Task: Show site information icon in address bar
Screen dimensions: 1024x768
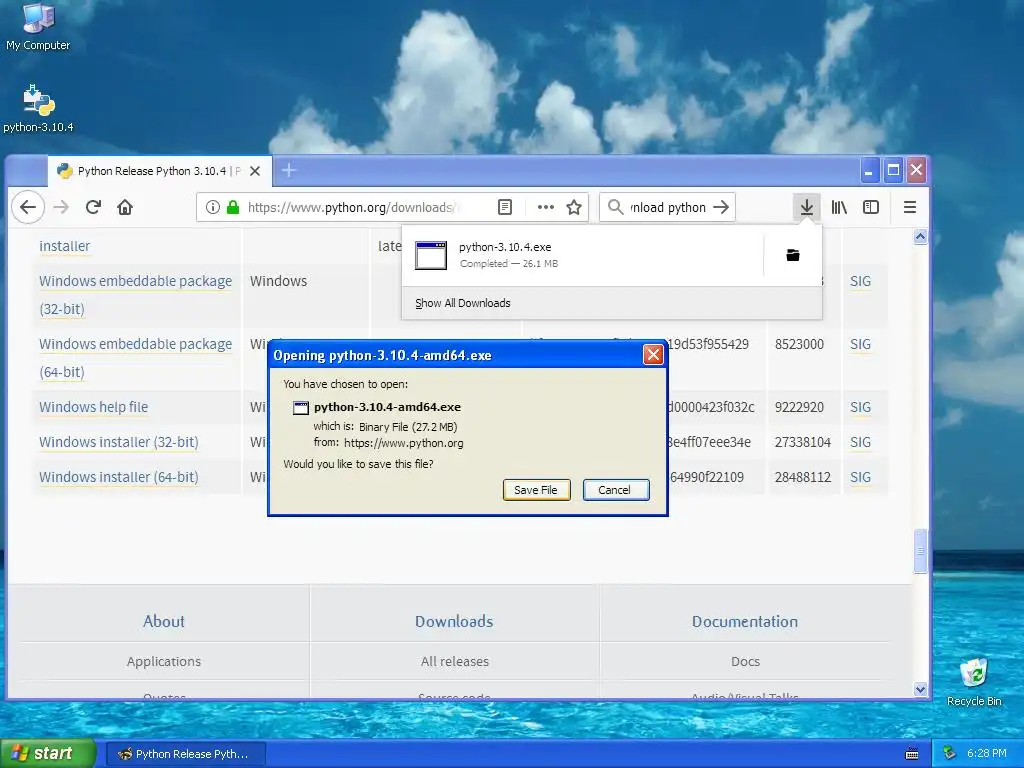Action: (212, 208)
